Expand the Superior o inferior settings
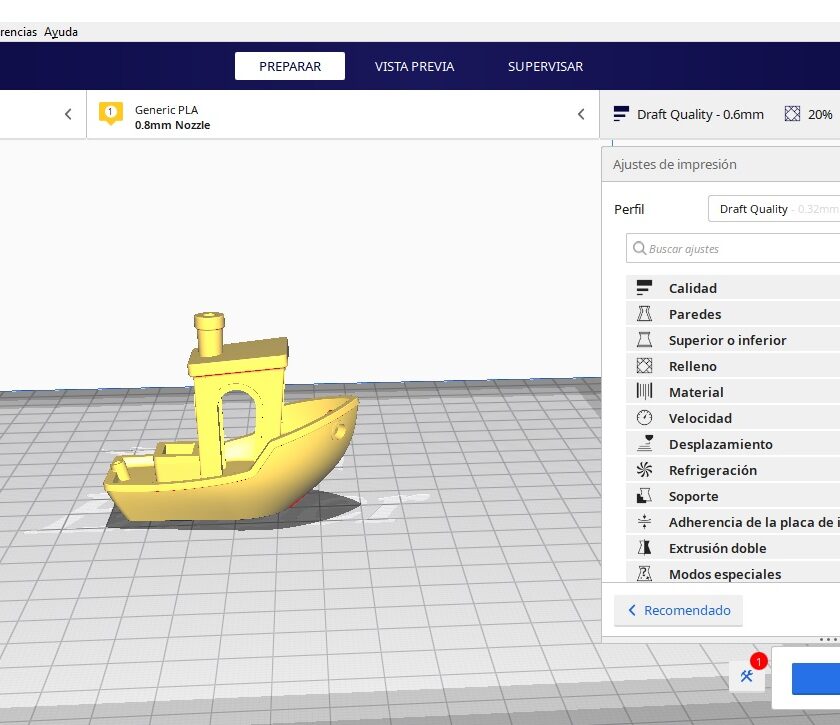Image resolution: width=840 pixels, height=725 pixels. 733,340
